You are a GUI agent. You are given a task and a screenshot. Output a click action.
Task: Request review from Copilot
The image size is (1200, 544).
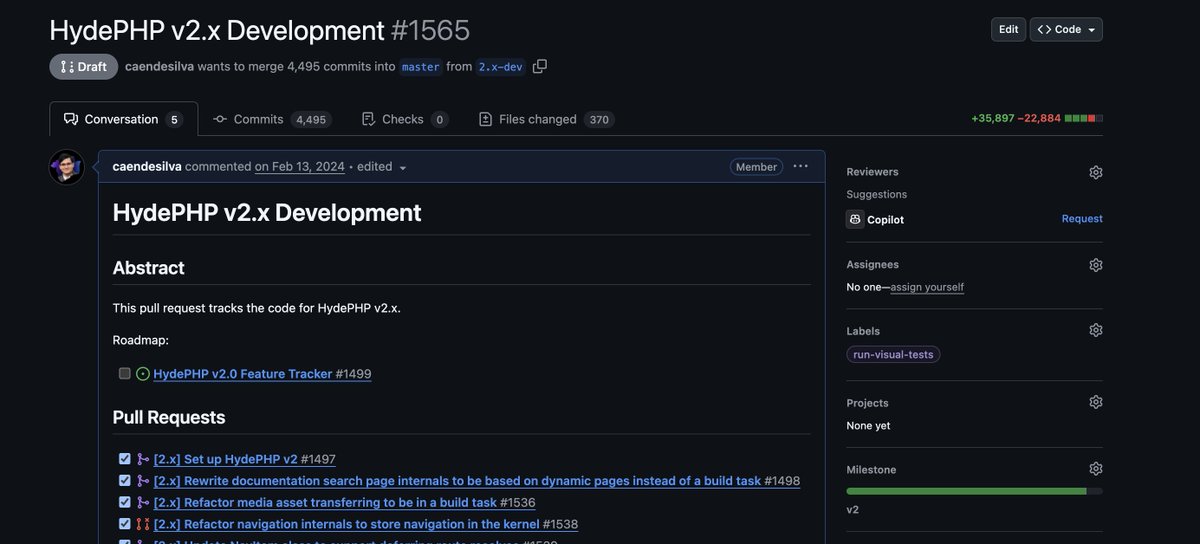click(1082, 219)
